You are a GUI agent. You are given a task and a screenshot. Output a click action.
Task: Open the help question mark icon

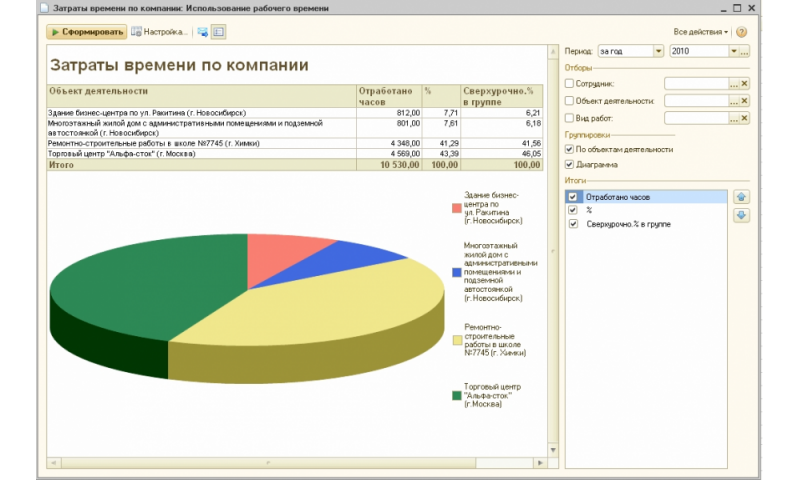point(741,32)
